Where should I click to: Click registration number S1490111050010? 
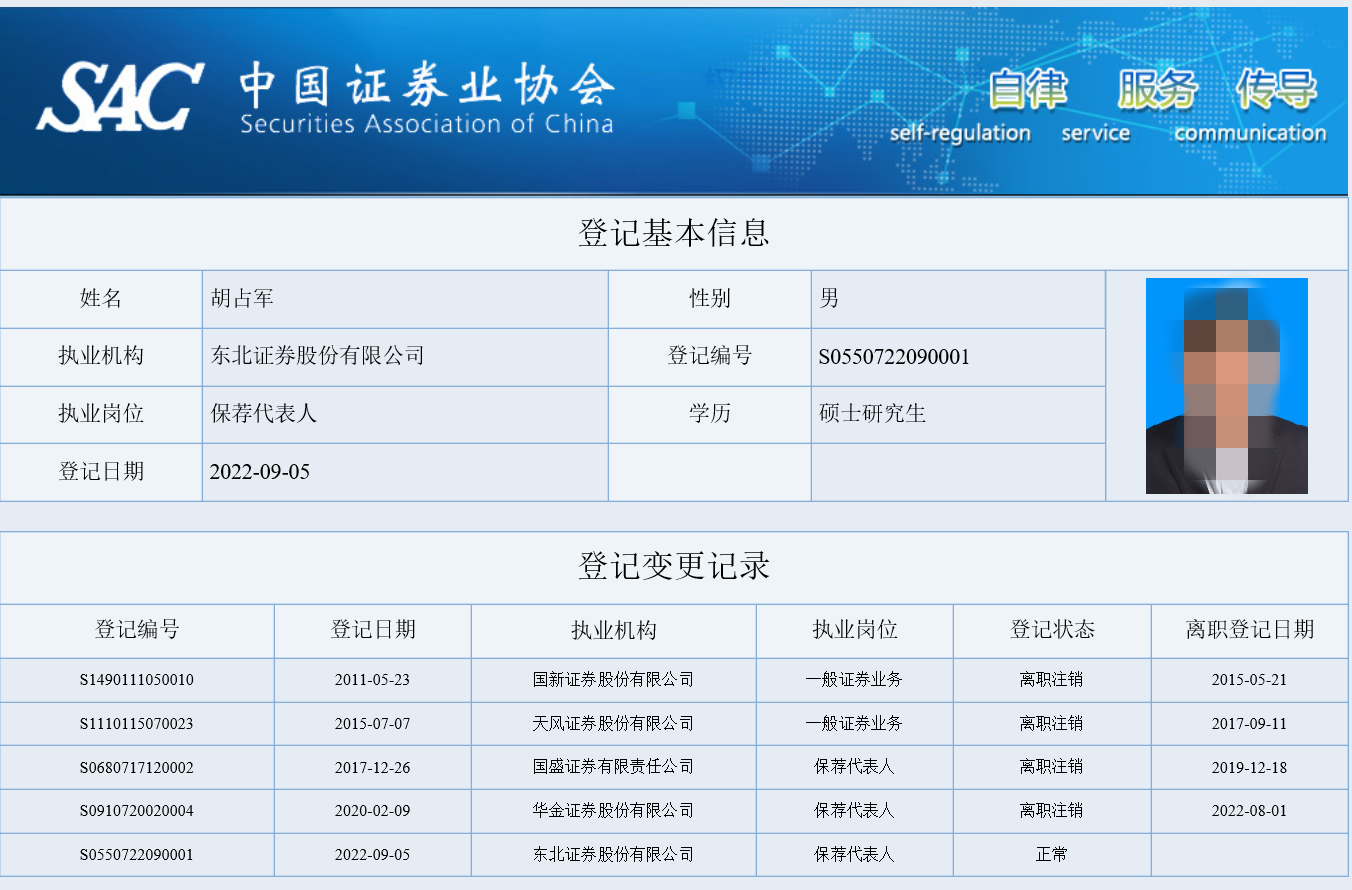click(137, 680)
